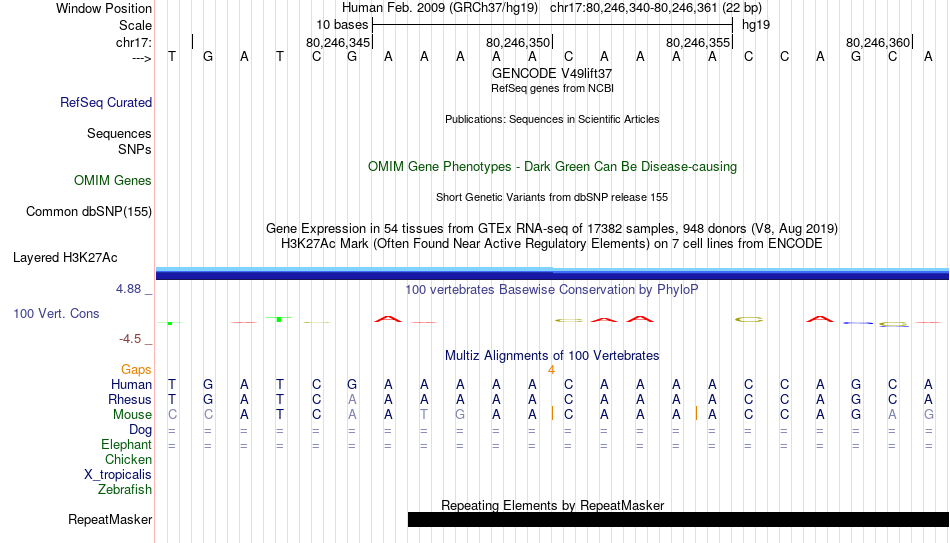Click the OMIM Gene Phenotypes title
Viewport: 950px width, 543px height.
(552, 167)
